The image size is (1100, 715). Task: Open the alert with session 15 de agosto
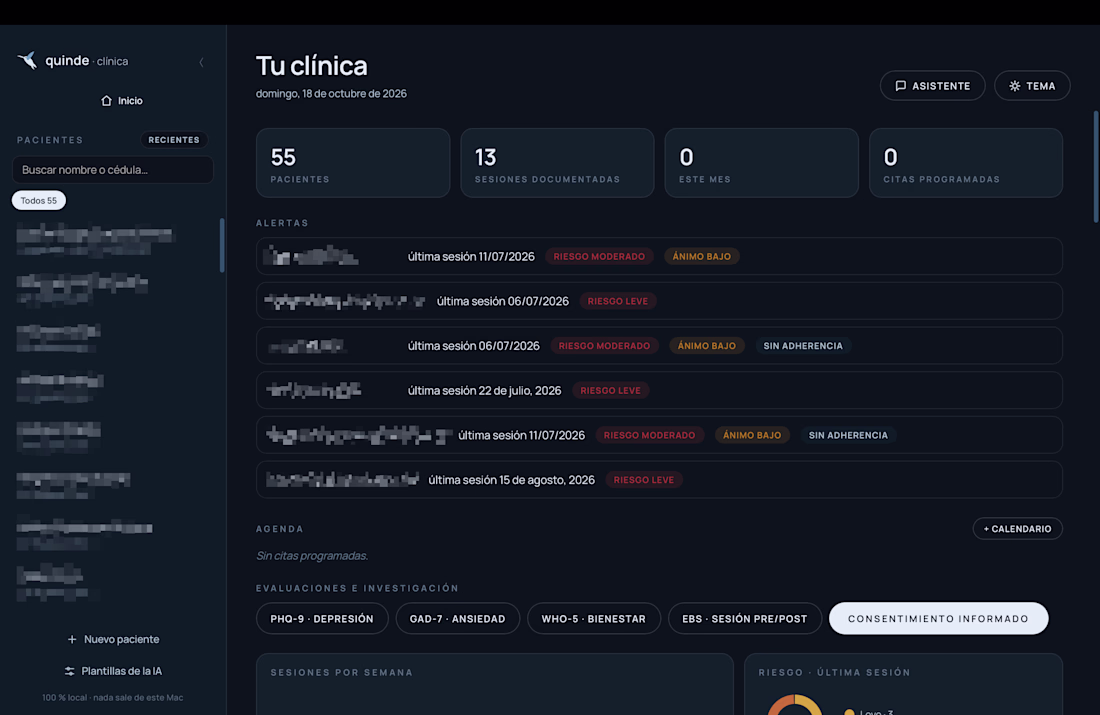click(659, 480)
